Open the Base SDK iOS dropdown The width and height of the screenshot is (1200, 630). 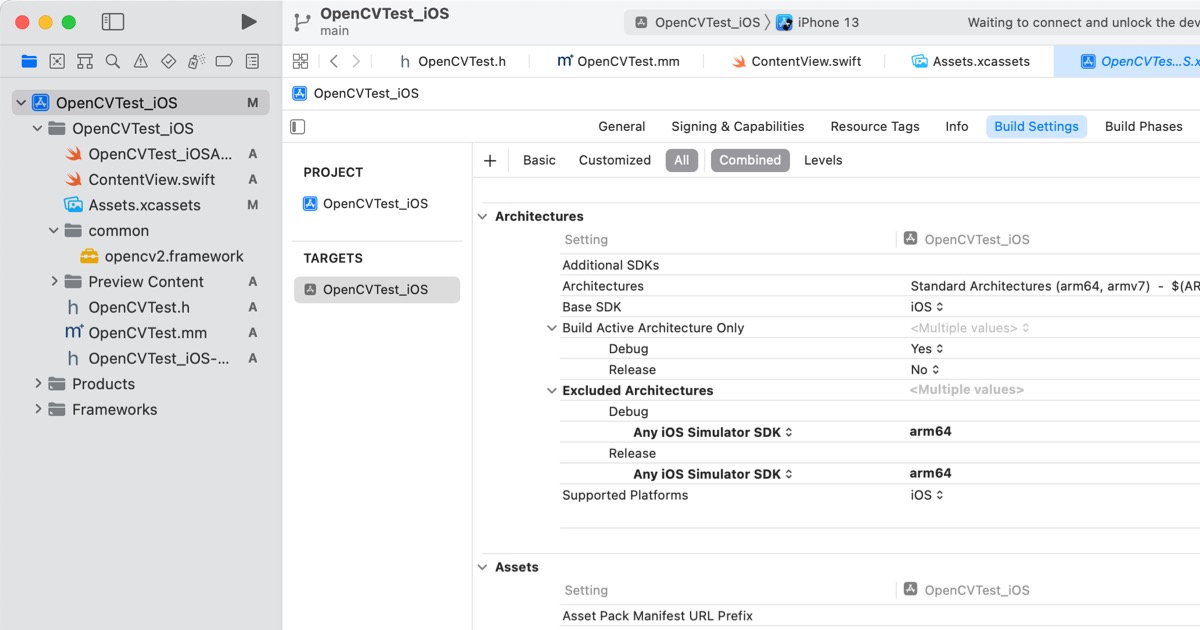(x=927, y=307)
